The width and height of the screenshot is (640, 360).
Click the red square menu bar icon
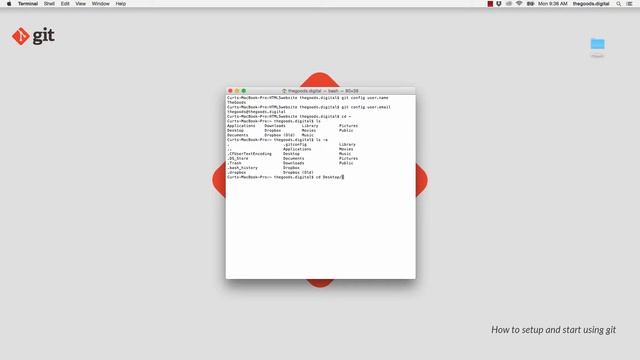pyautogui.click(x=490, y=4)
